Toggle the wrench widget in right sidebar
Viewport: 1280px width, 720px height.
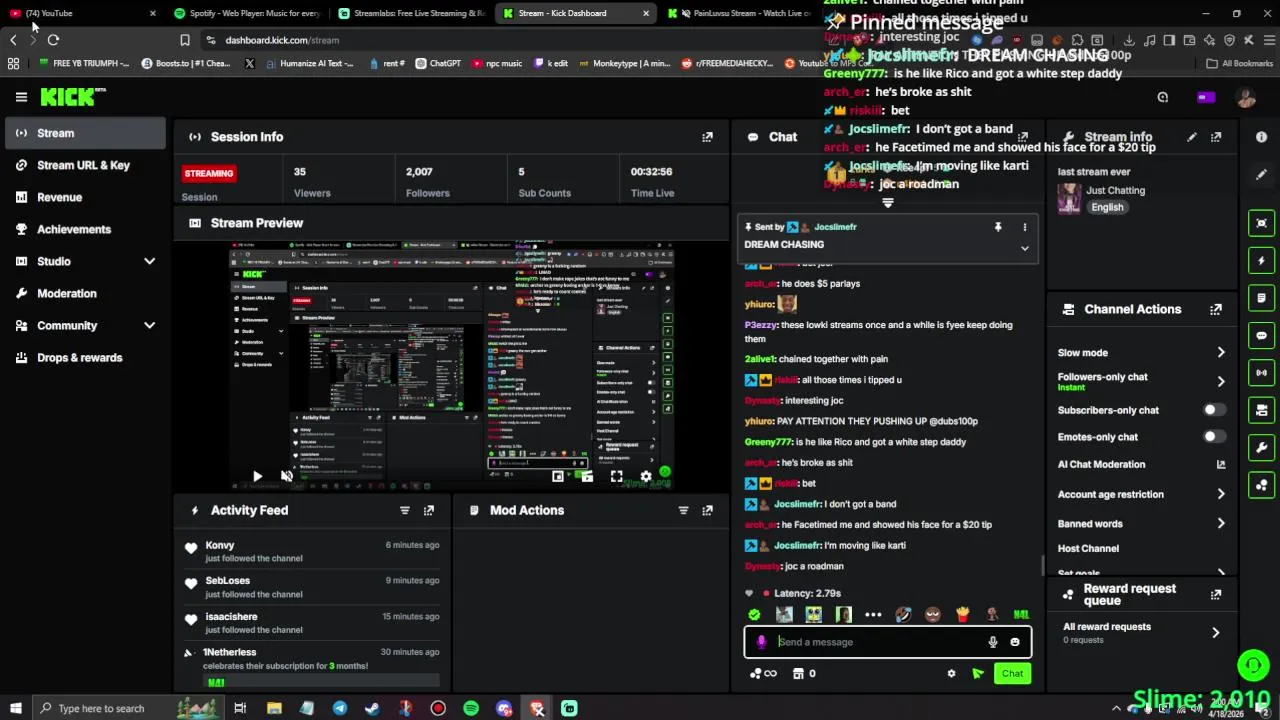(1262, 447)
